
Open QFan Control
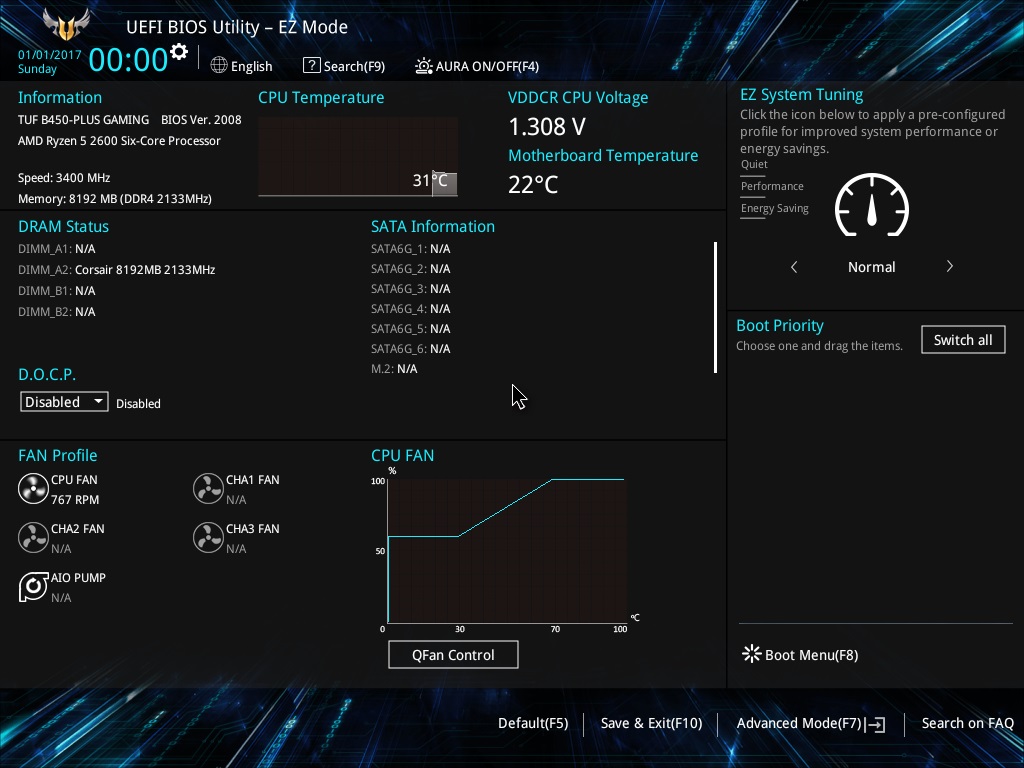(453, 654)
